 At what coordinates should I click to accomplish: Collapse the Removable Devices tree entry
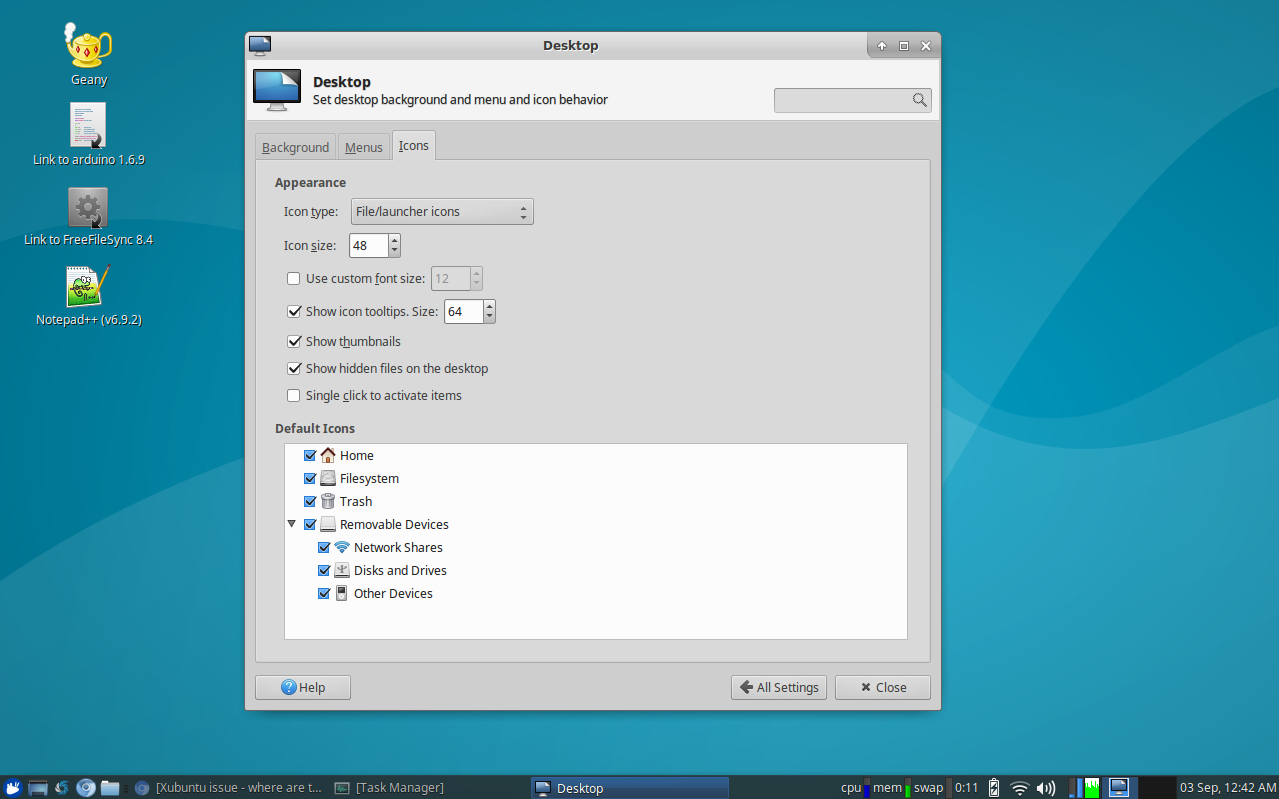[x=291, y=523]
